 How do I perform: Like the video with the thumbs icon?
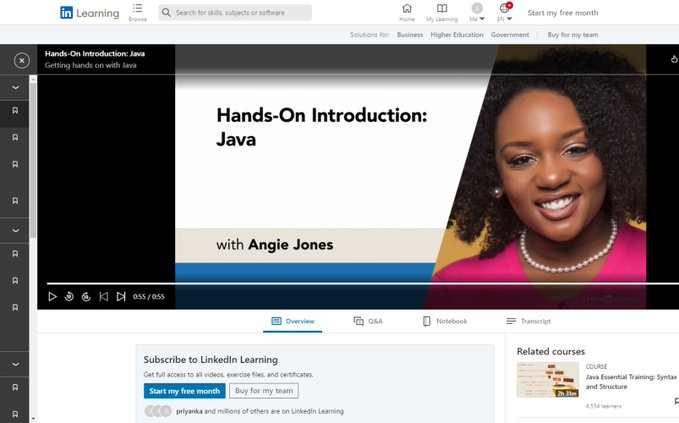click(x=674, y=59)
